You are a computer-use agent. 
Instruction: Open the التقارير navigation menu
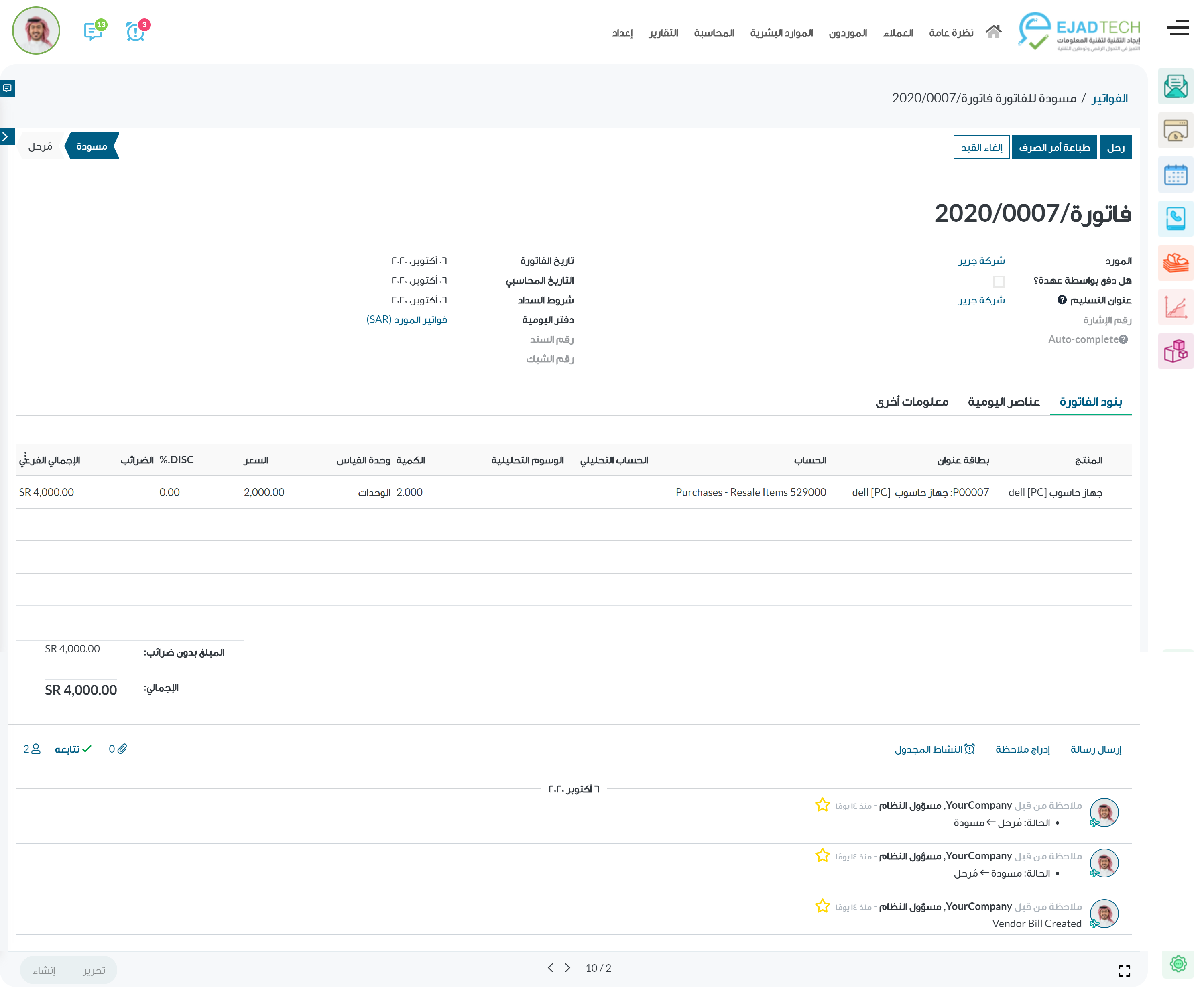[x=663, y=33]
